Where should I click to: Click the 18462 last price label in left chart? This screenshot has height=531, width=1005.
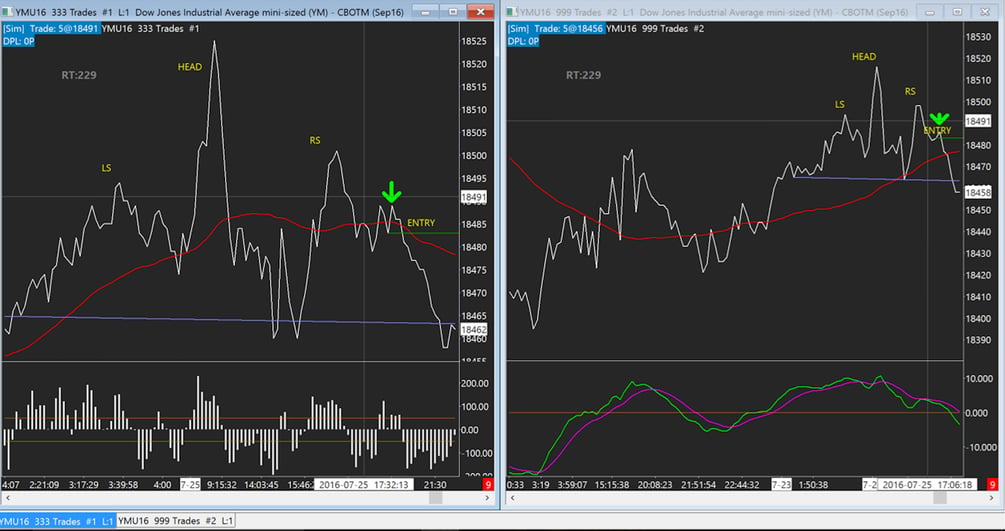(x=474, y=330)
